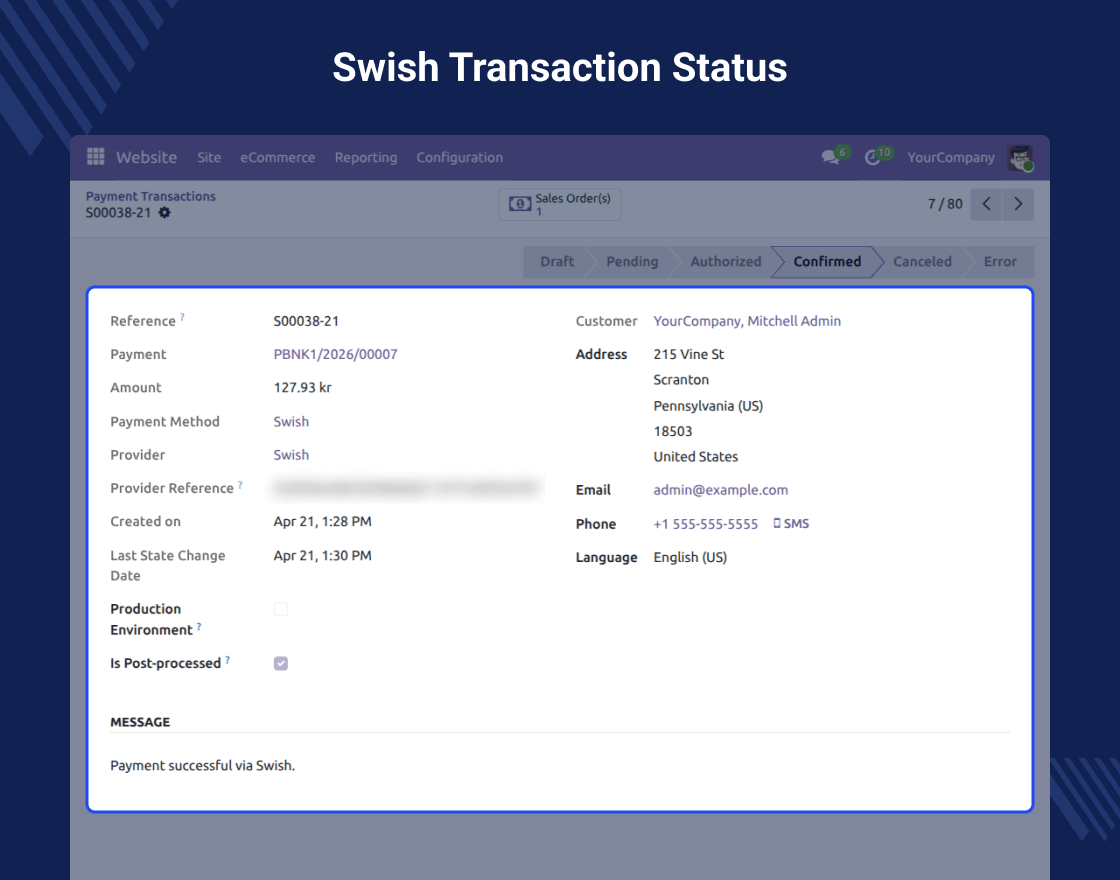Click the state Pennsylvania (US)
1120x880 pixels.
tap(709, 406)
